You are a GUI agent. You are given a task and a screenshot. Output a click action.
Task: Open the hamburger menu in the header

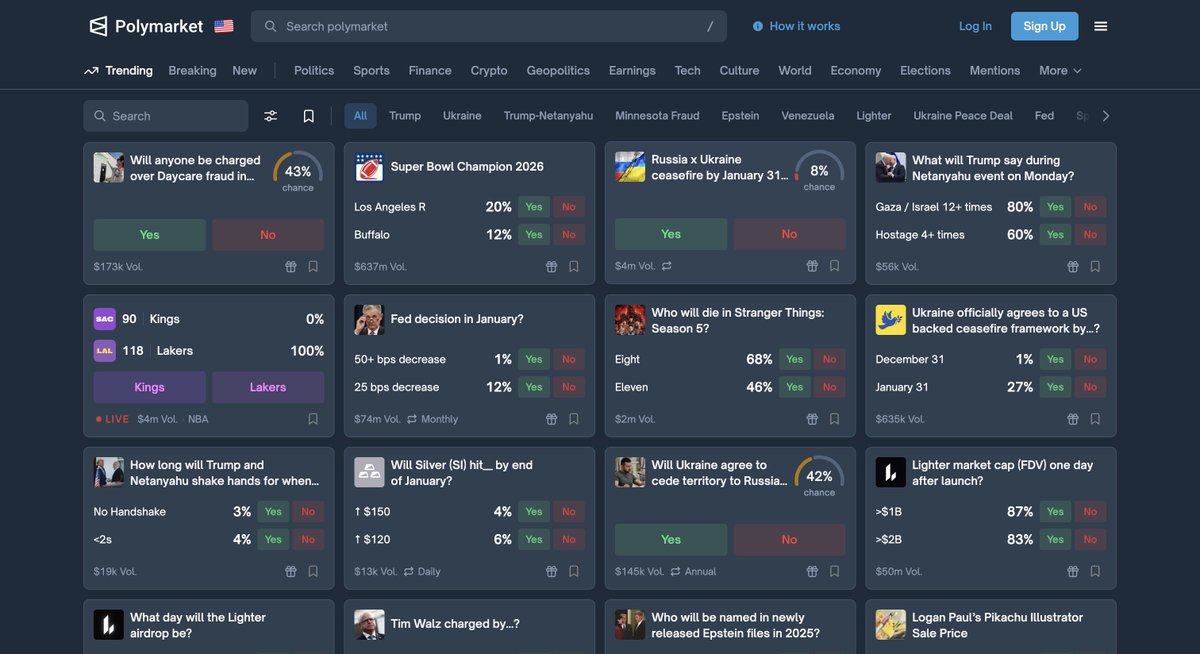coord(1101,26)
